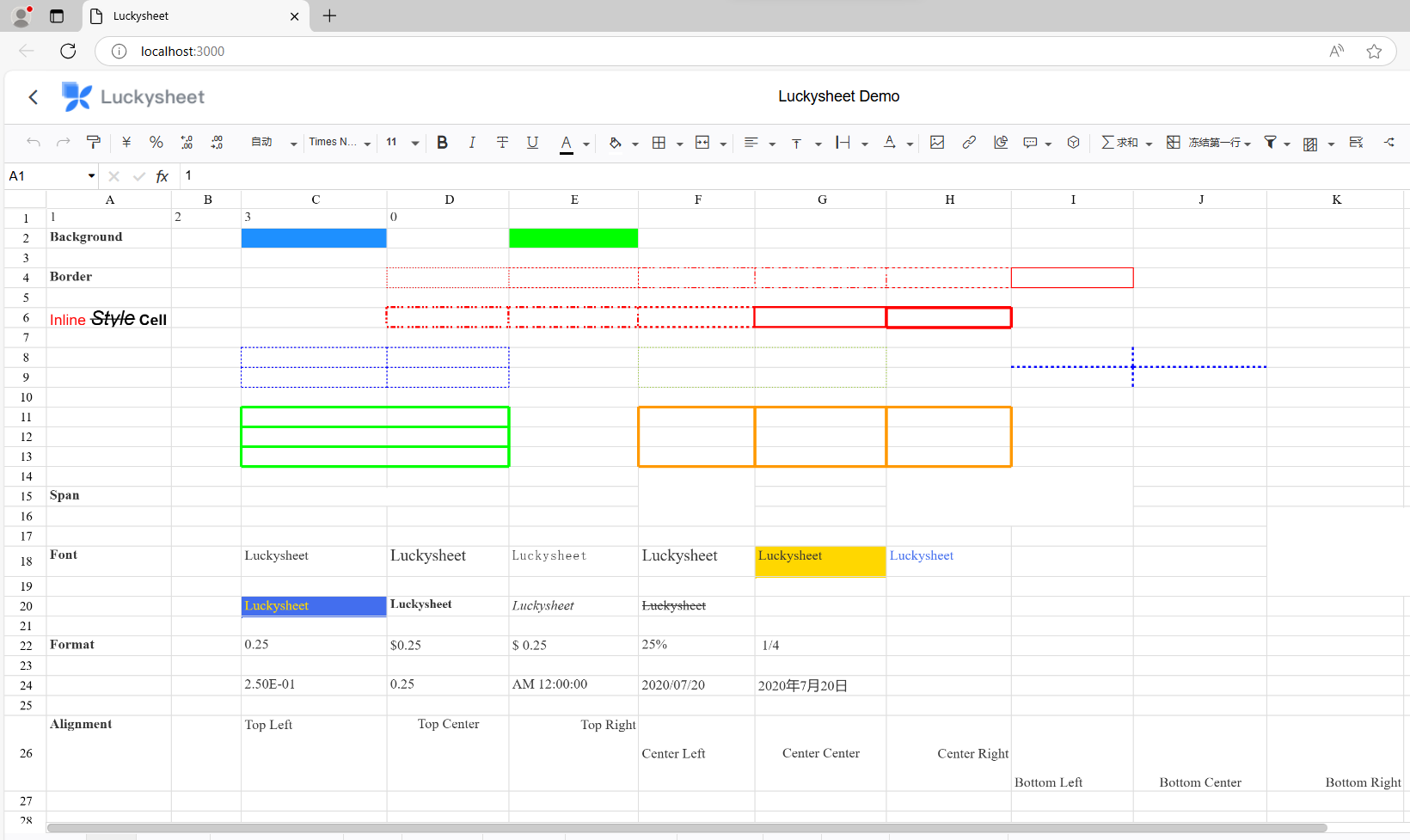1410x840 pixels.
Task: Click the horizontal scrollbar at bottom
Action: pyautogui.click(x=687, y=828)
